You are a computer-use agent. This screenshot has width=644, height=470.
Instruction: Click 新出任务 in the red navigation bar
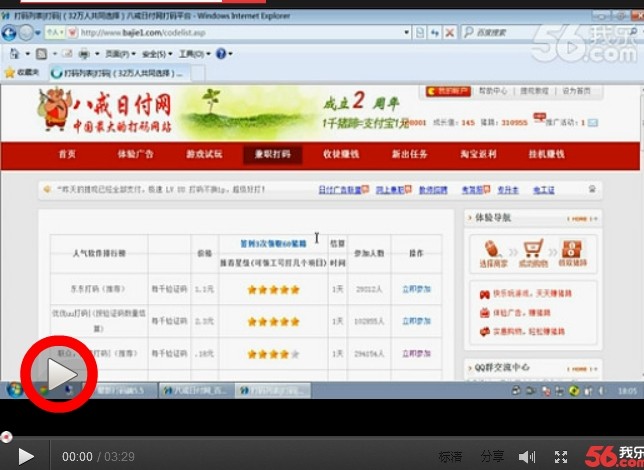[409, 154]
